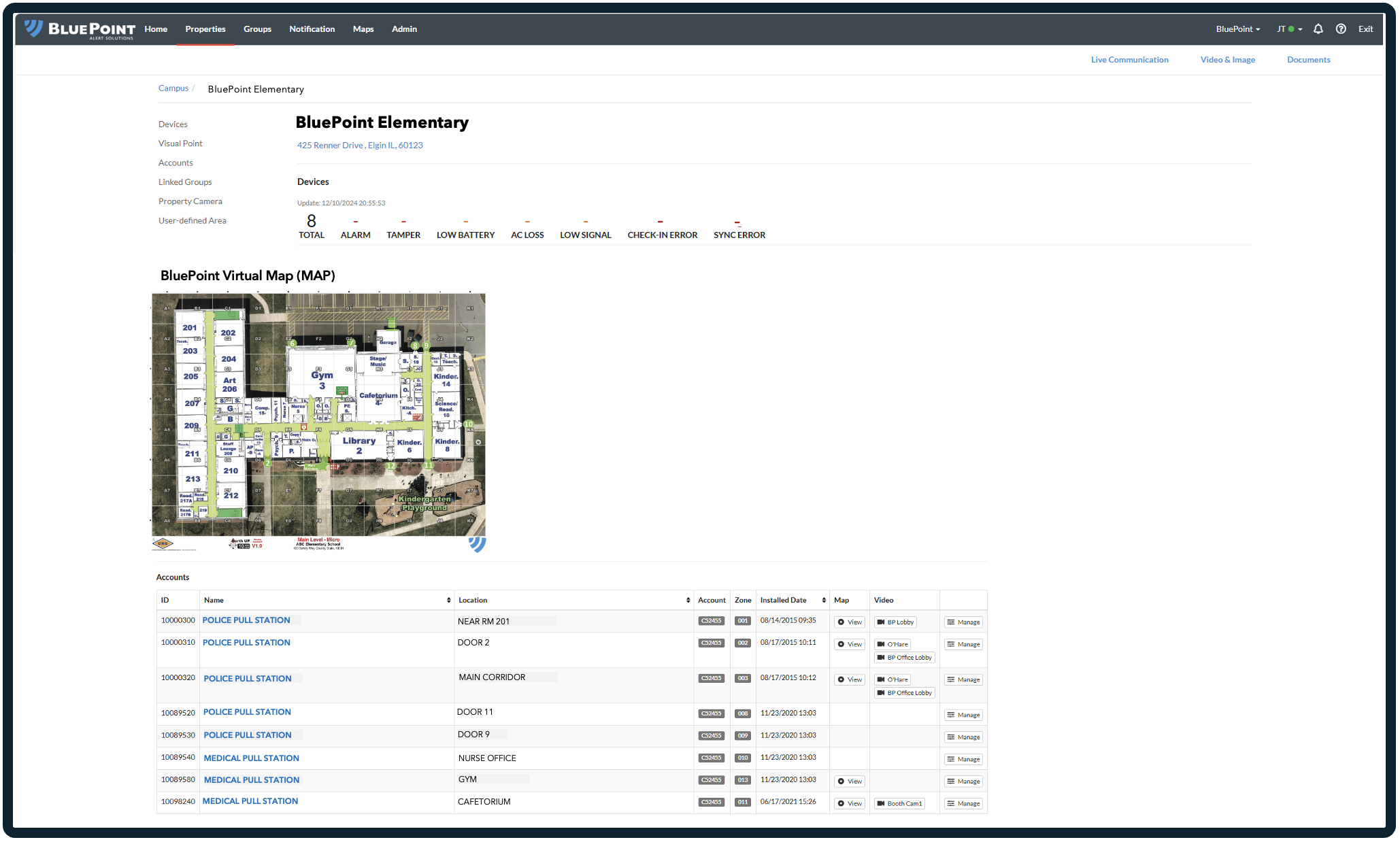Open Booth Cam1 camera video

899,804
